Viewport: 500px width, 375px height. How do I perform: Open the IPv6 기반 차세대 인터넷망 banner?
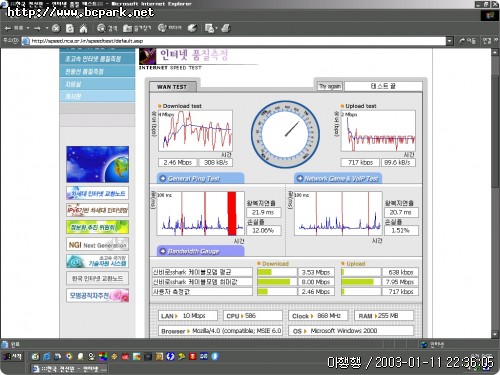tap(98, 210)
